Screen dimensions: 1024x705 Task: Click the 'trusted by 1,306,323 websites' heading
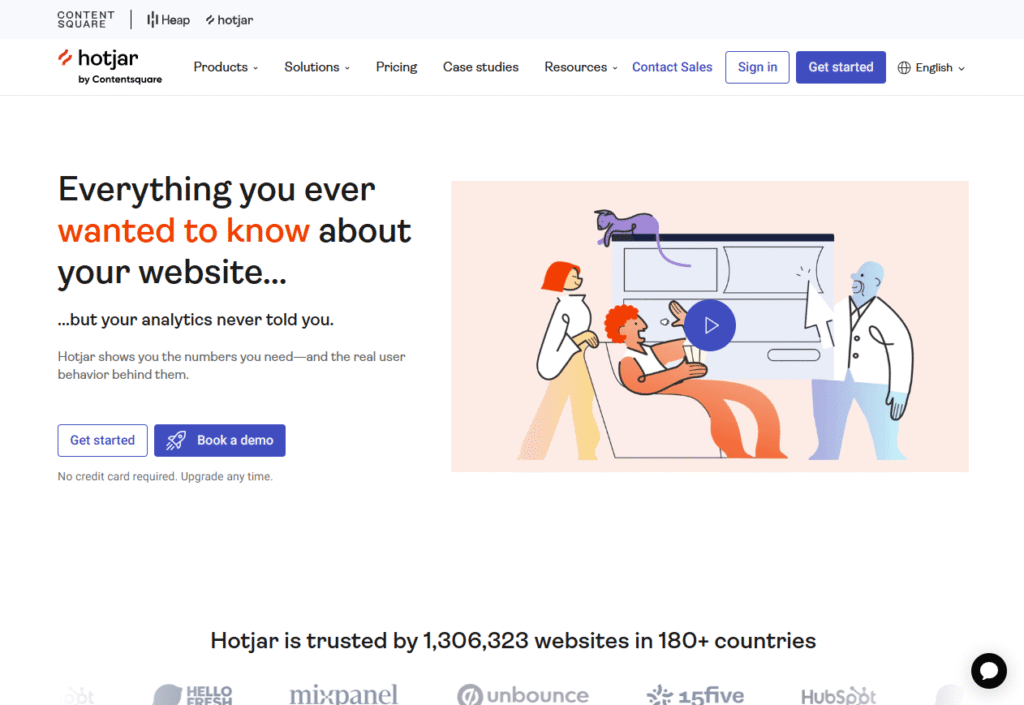[513, 640]
